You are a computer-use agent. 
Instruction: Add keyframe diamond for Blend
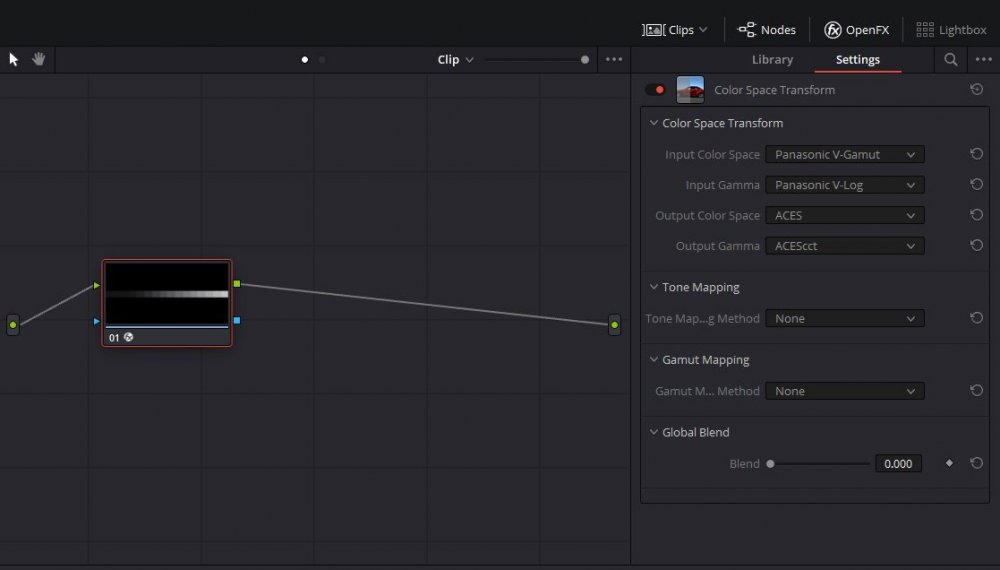(x=949, y=464)
